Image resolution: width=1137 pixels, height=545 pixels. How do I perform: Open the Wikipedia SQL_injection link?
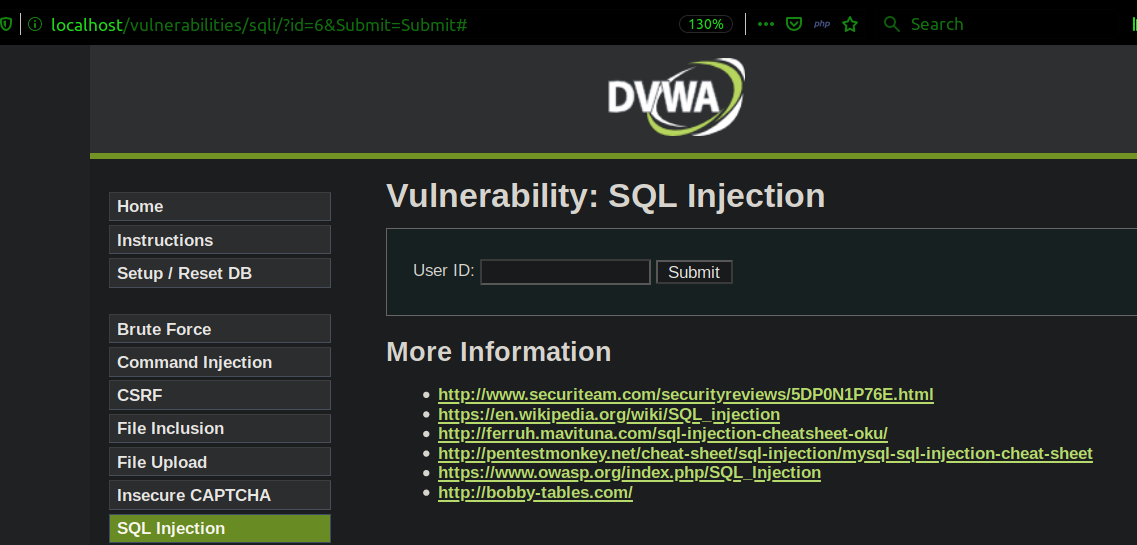tap(608, 414)
